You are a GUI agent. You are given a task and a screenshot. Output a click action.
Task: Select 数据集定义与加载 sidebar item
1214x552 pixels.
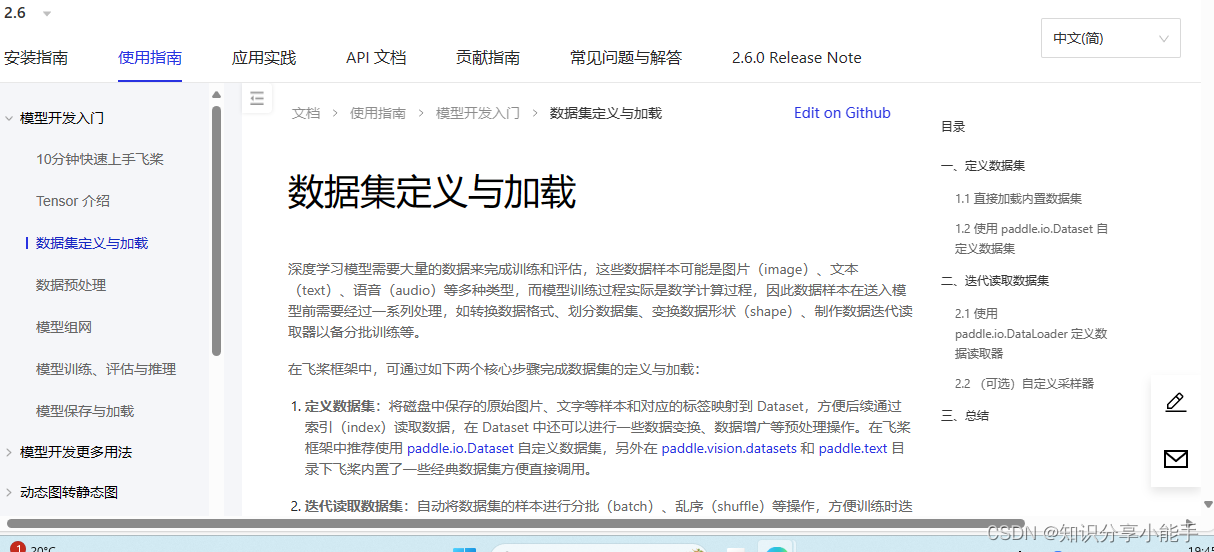pos(92,243)
